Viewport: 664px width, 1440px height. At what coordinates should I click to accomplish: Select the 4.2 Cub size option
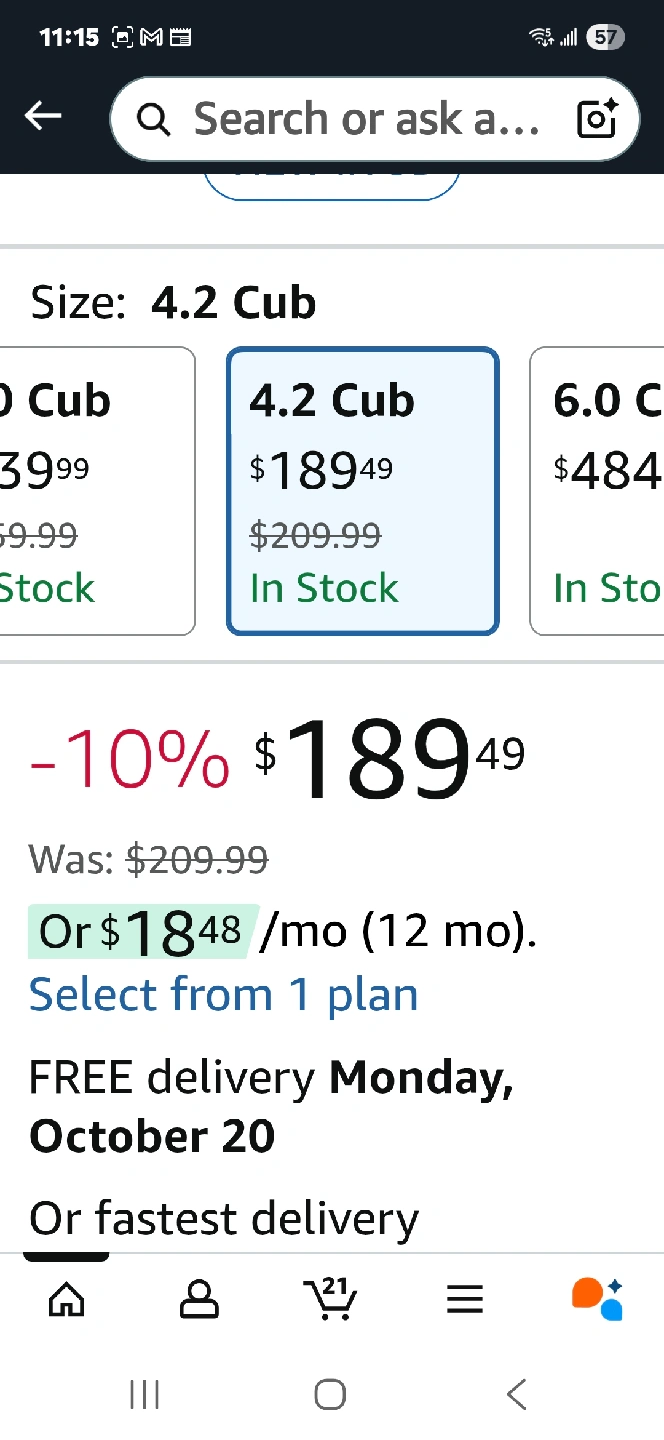[x=362, y=491]
